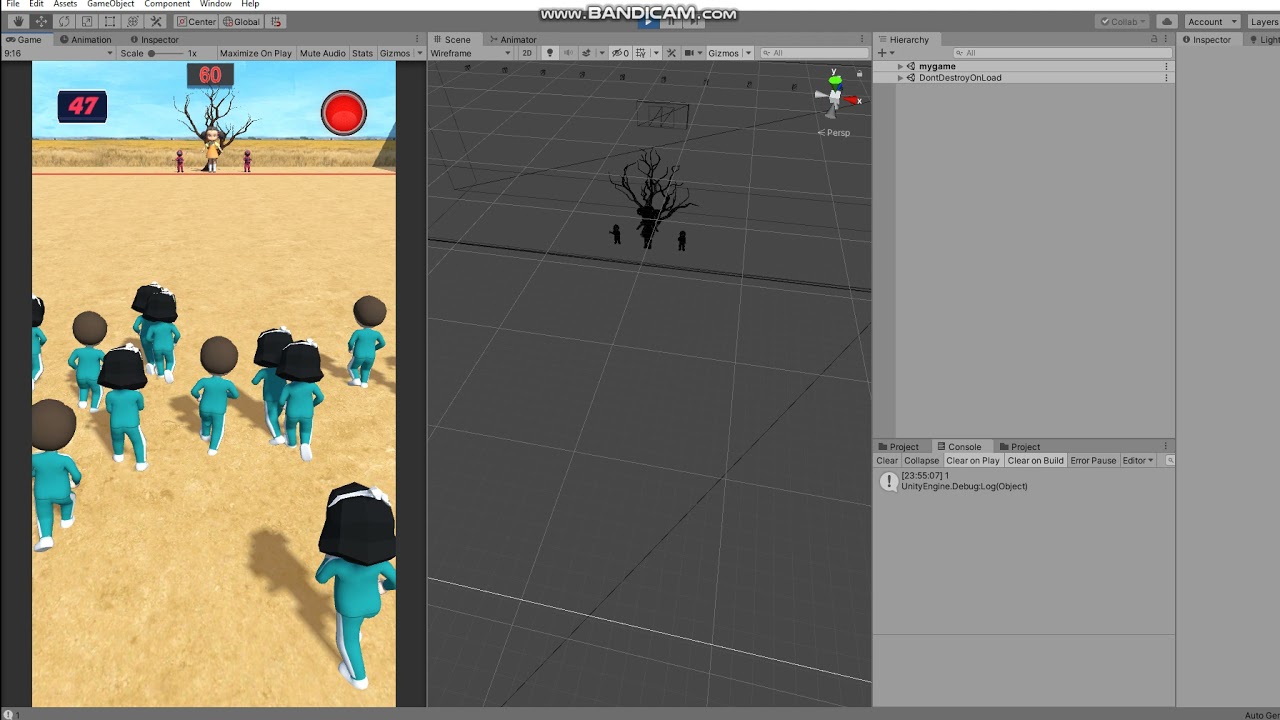Select the Rotate tool

[64, 21]
